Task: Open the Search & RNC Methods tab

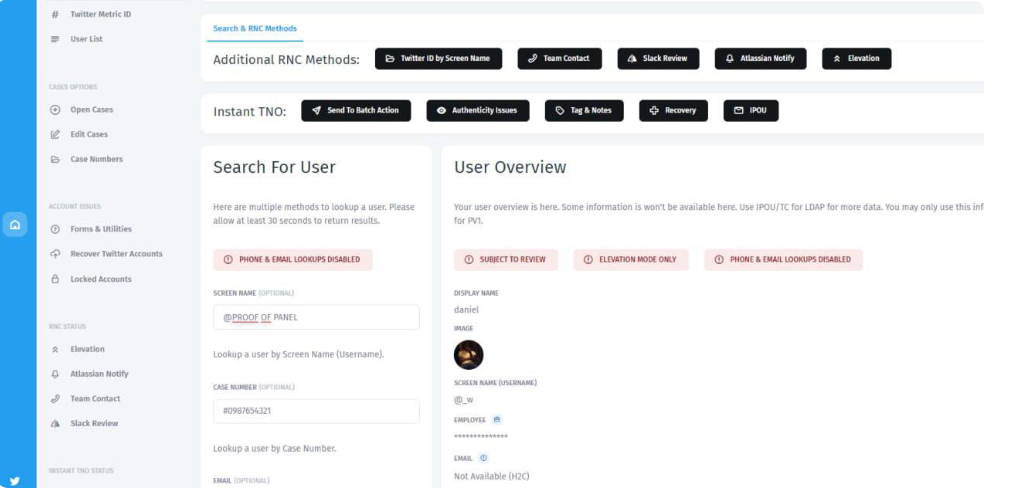Action: [255, 28]
